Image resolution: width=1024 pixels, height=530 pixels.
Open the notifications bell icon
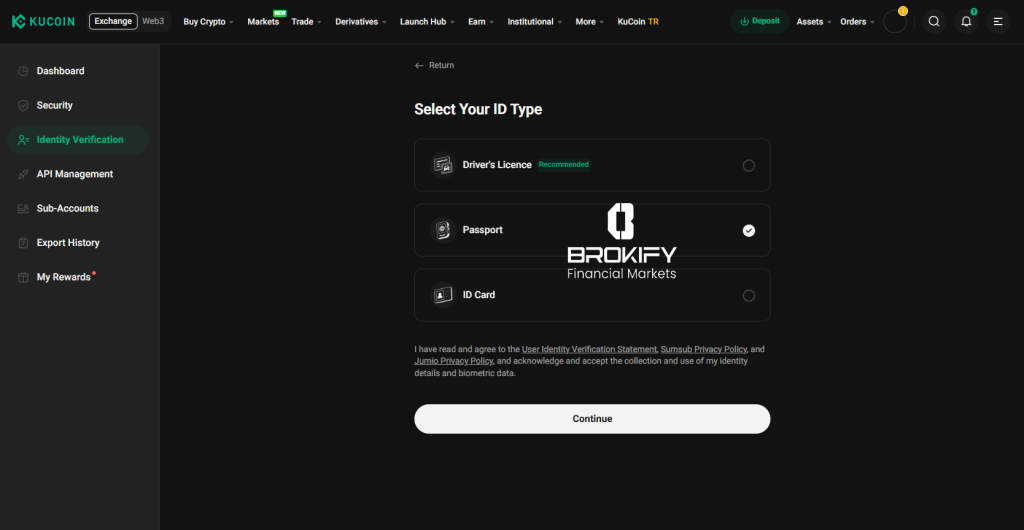(966, 22)
